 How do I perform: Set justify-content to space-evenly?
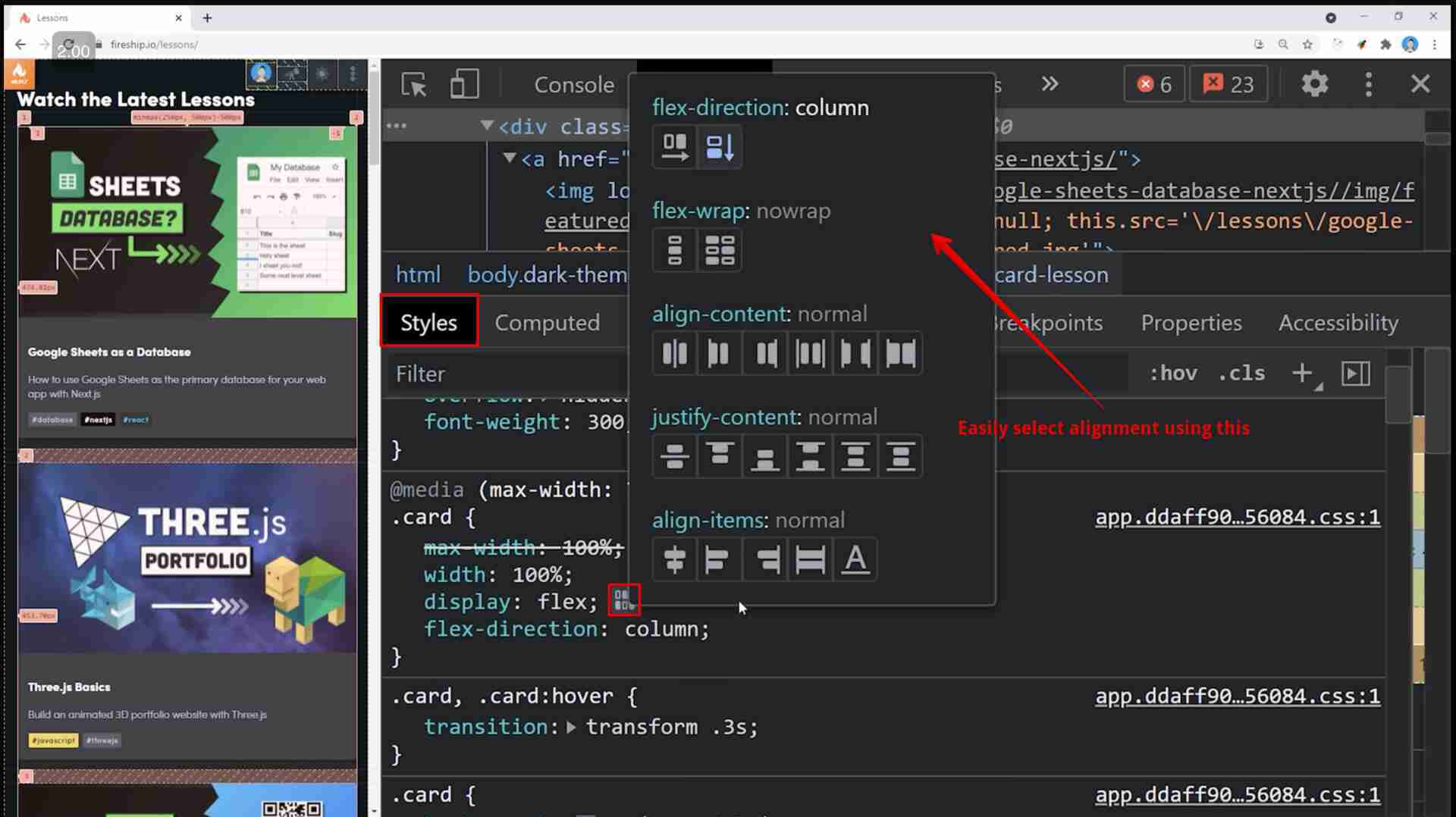pyautogui.click(x=901, y=456)
